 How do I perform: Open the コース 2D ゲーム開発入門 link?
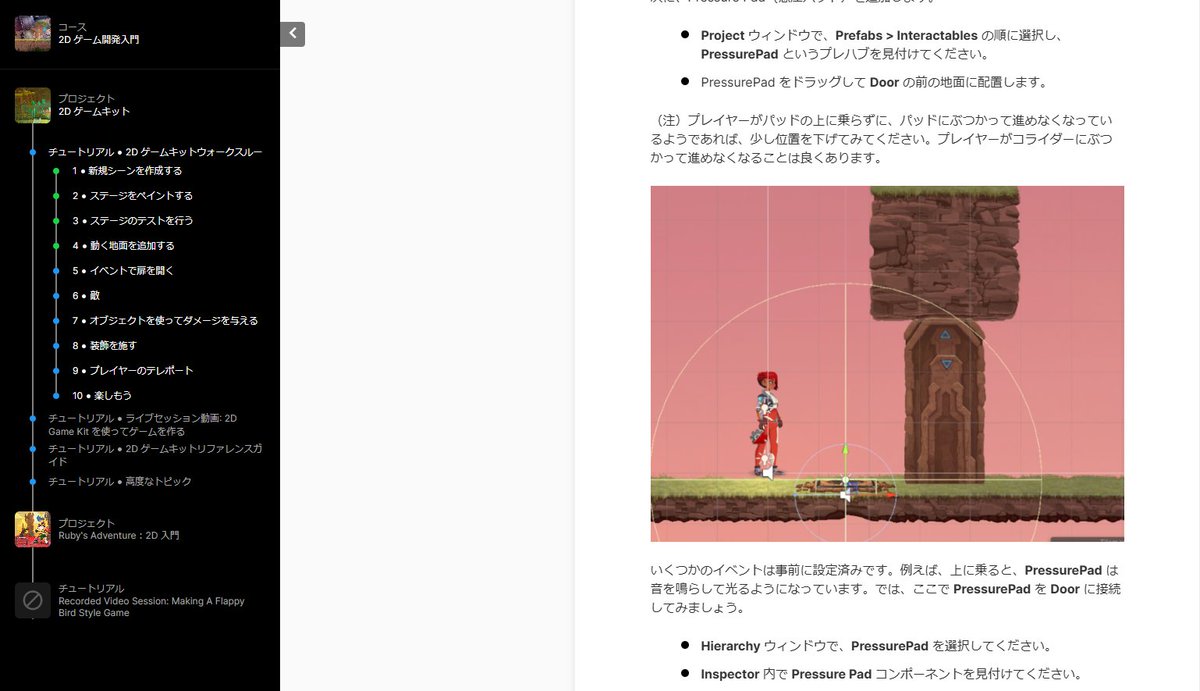coord(99,33)
